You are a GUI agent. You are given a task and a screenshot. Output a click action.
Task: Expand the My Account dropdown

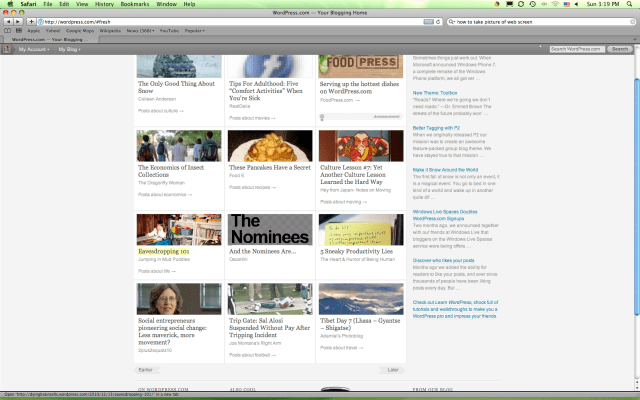(x=32, y=48)
